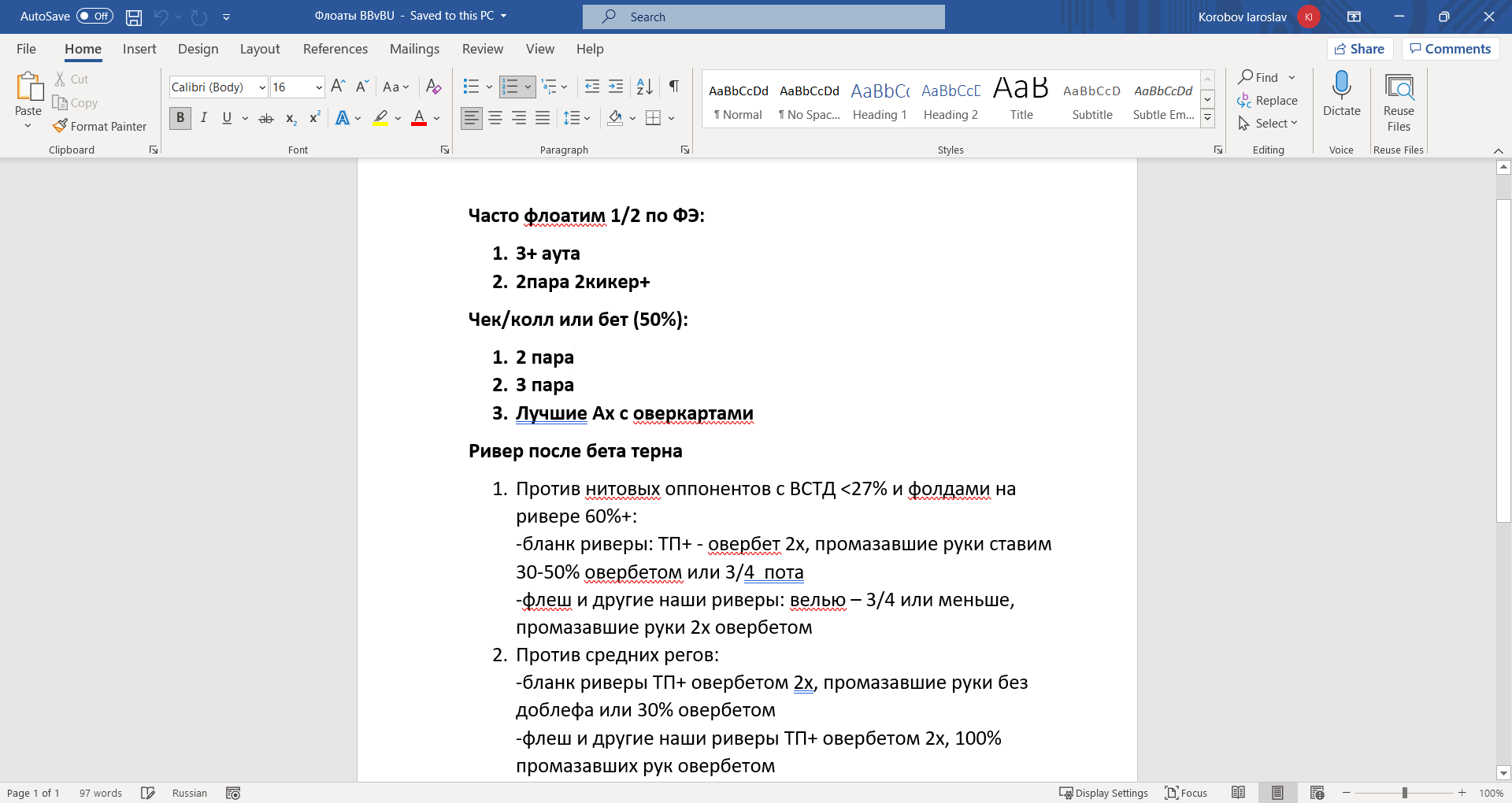Screen dimensions: 1512x803
Task: Switch to Web Layout view
Action: click(1317, 793)
